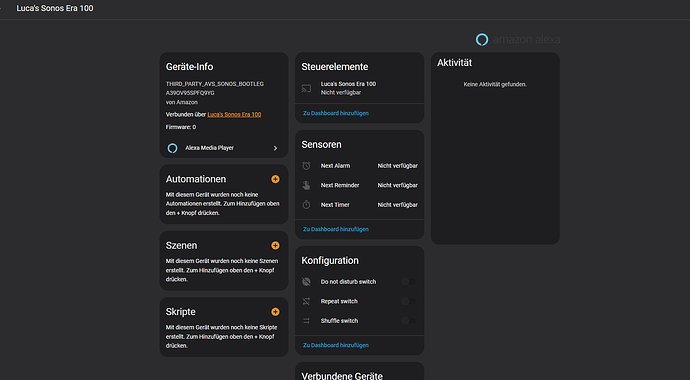Image resolution: width=690 pixels, height=380 pixels.
Task: Click the Amazon Alexa logo
Action: pyautogui.click(x=518, y=40)
